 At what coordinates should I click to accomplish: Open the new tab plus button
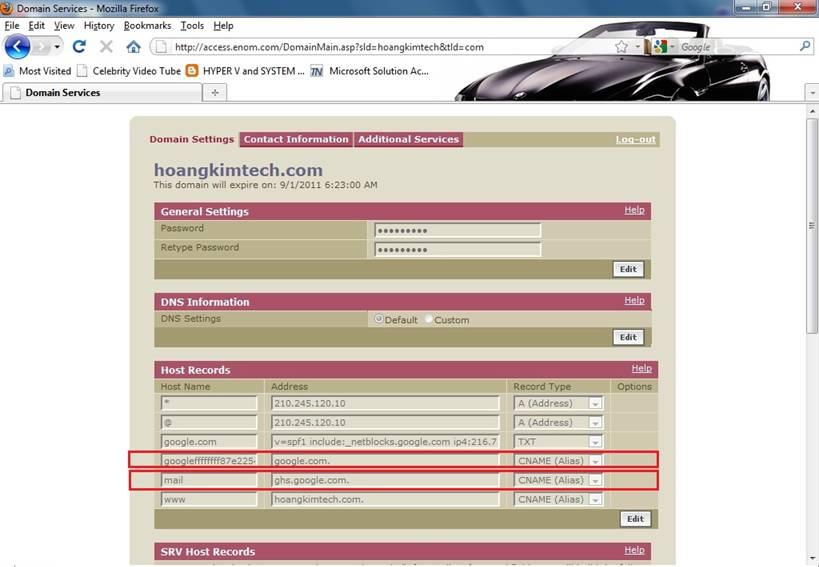pos(215,92)
